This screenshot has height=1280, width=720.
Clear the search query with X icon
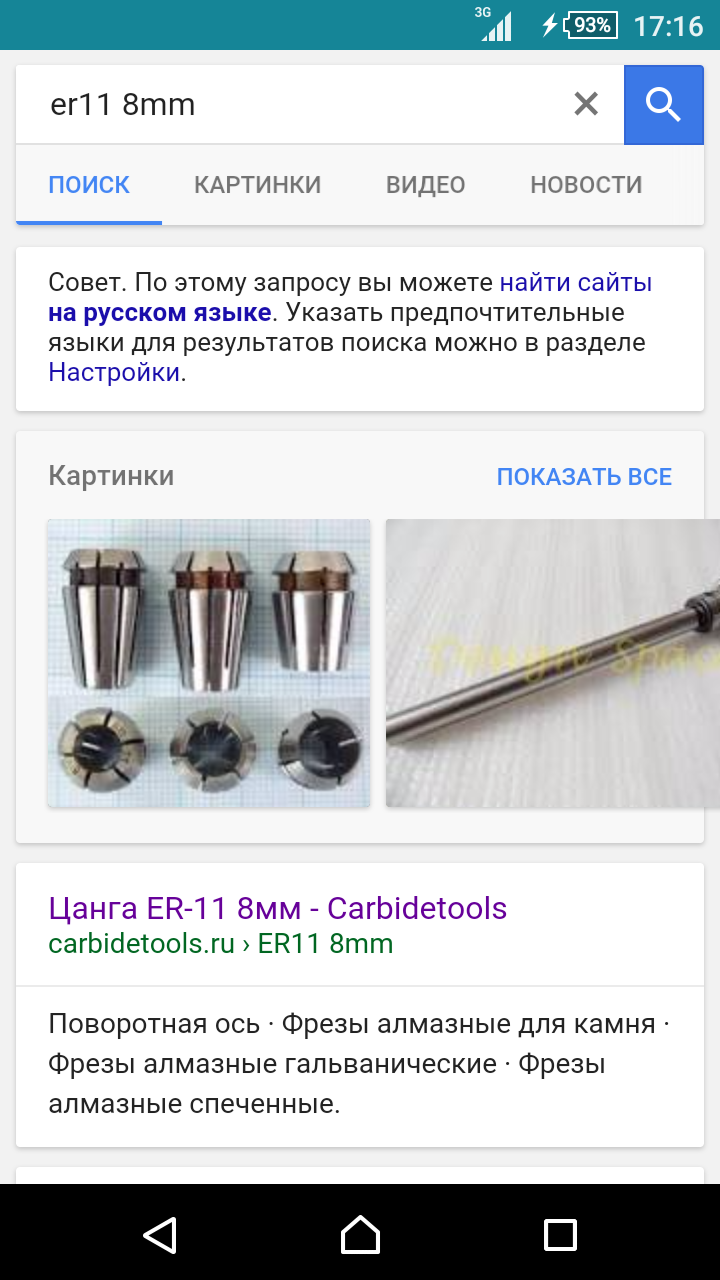click(x=586, y=104)
